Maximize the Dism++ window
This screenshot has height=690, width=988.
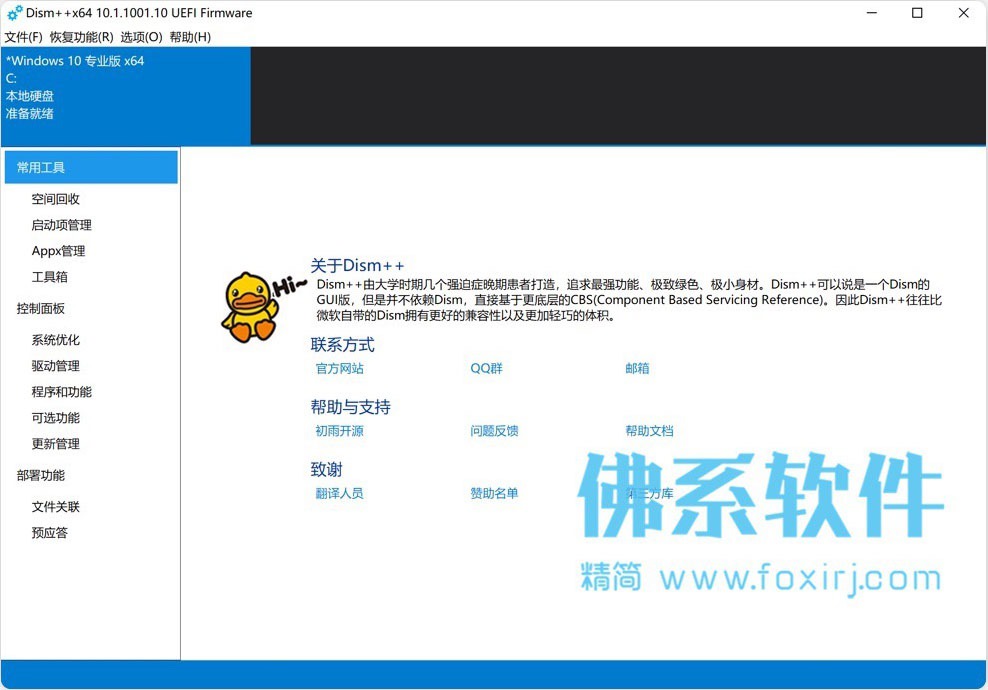[x=917, y=13]
